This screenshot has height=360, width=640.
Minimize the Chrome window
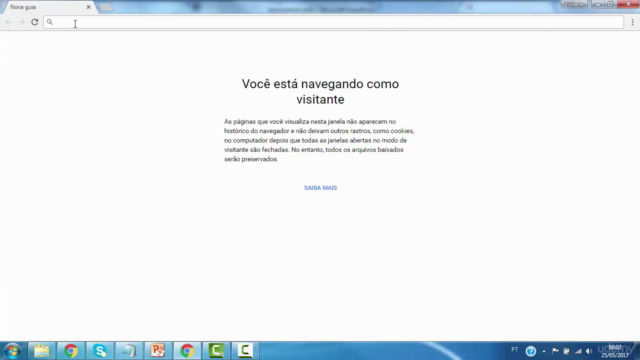pos(598,4)
